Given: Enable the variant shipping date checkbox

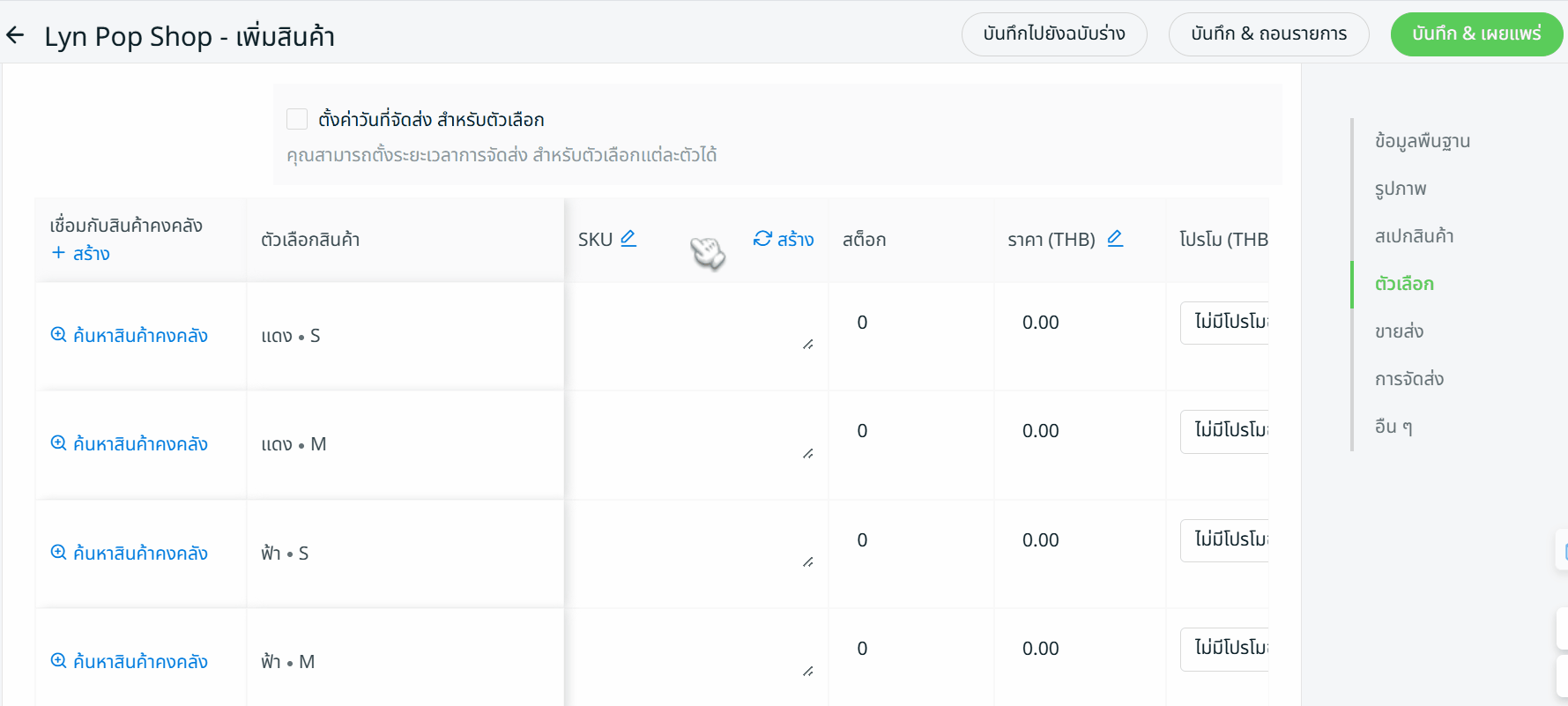Looking at the screenshot, I should pyautogui.click(x=297, y=119).
